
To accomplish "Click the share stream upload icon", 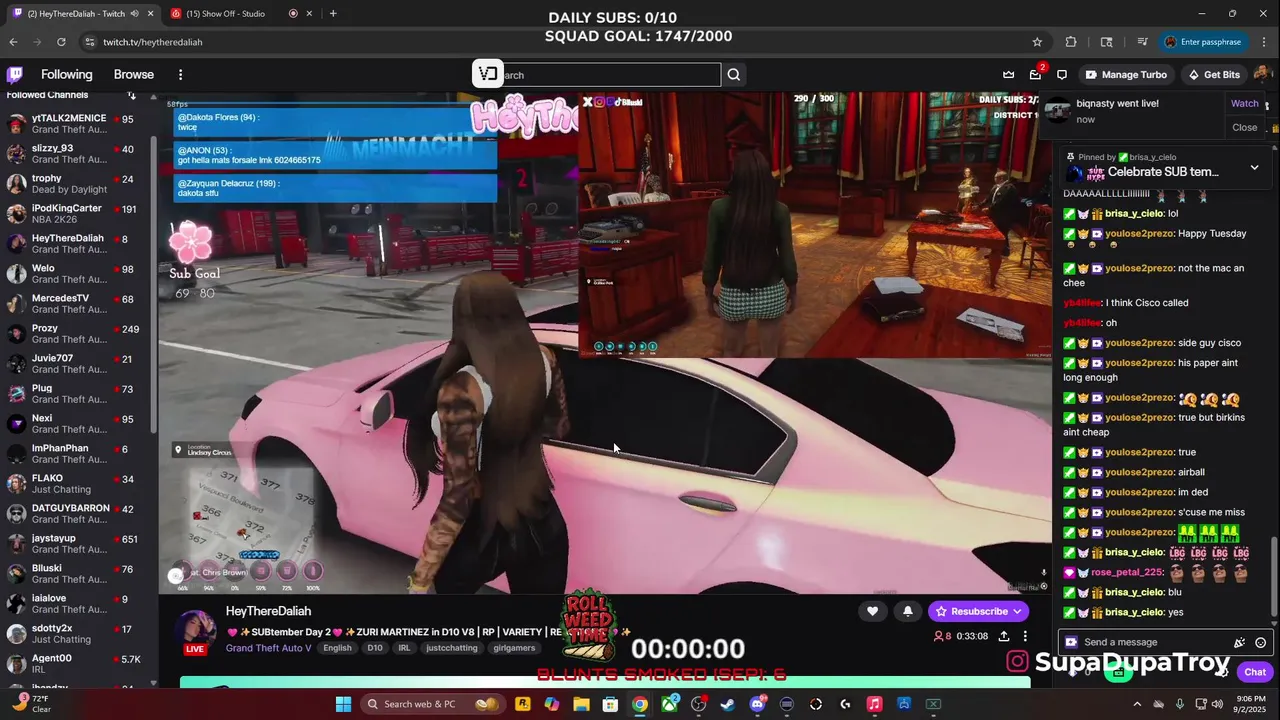I will tap(1004, 636).
